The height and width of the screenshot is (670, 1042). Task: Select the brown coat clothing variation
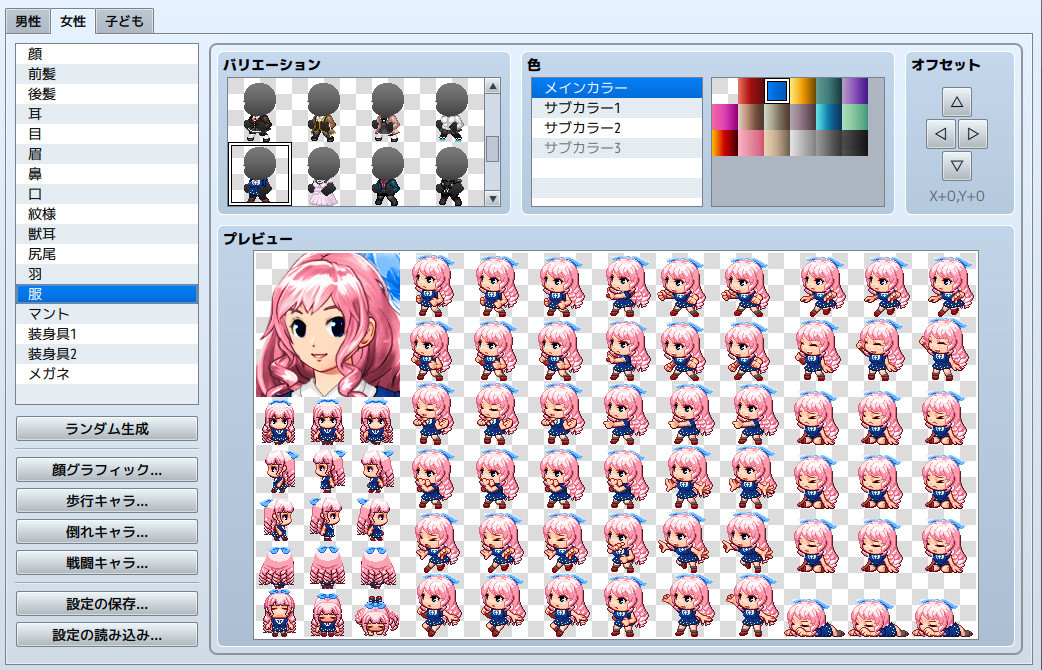[x=322, y=110]
